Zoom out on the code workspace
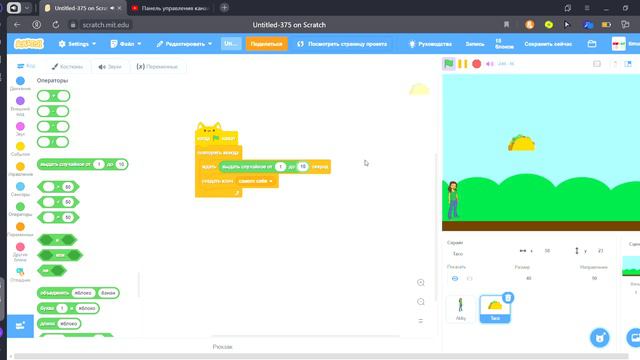The image size is (640, 360). click(421, 302)
